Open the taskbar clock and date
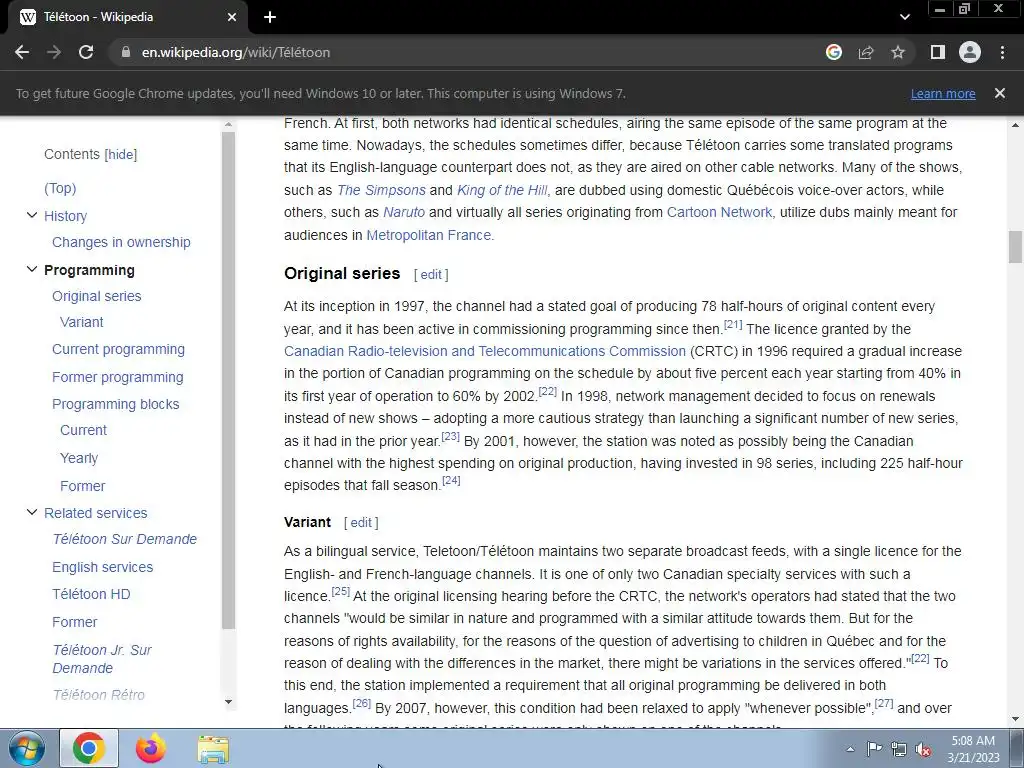The height and width of the screenshot is (768, 1024). pyautogui.click(x=973, y=749)
